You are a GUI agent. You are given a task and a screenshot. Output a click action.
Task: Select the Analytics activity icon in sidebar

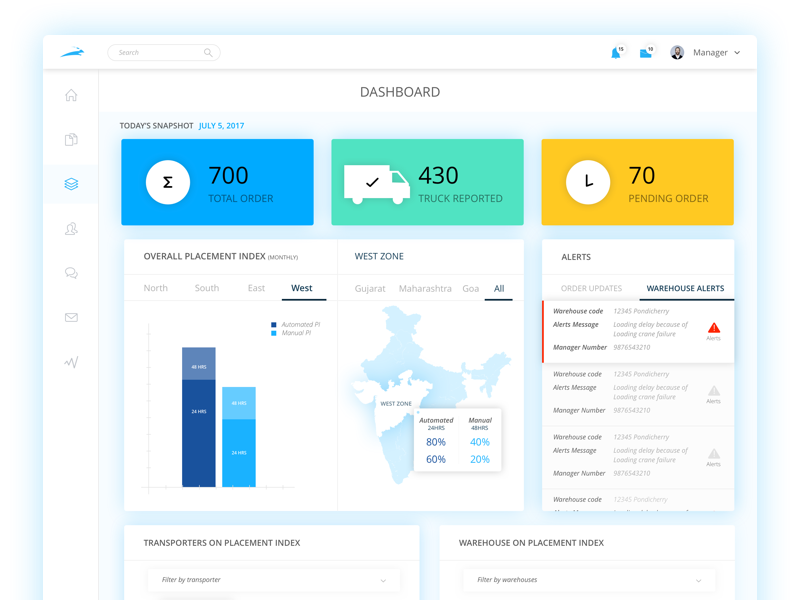tap(70, 361)
